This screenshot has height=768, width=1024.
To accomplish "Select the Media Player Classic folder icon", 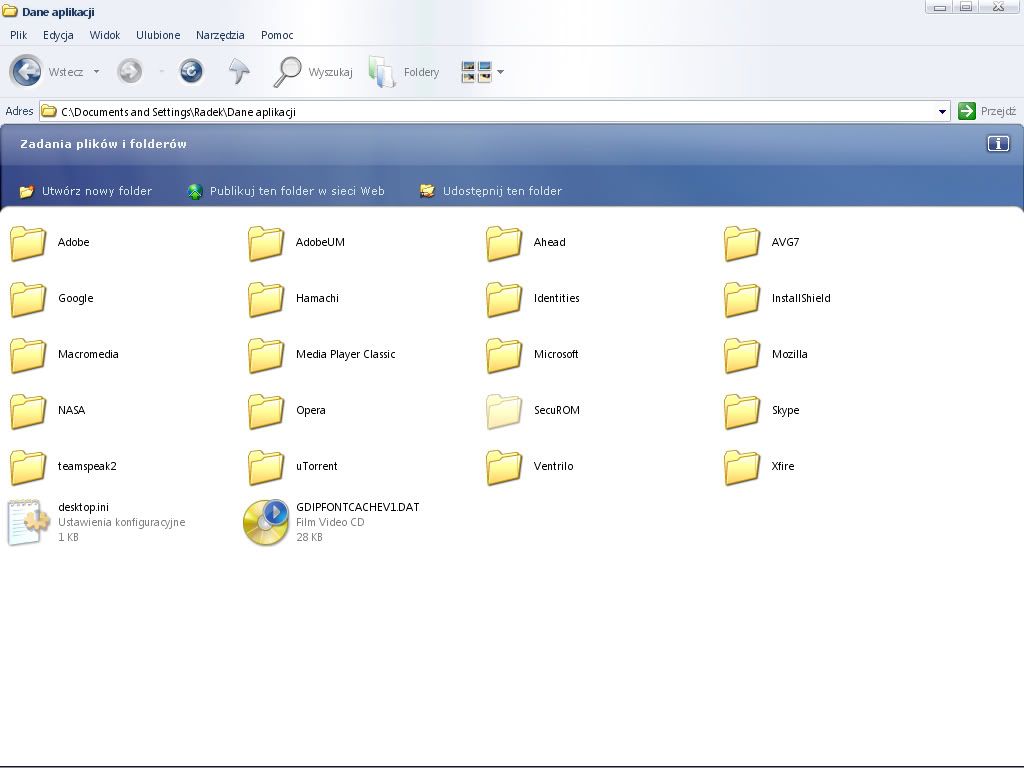I will coord(266,355).
